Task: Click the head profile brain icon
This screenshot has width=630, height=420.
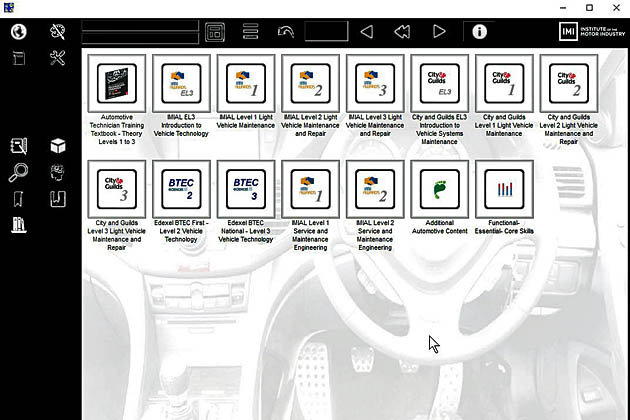Action: click(x=58, y=172)
